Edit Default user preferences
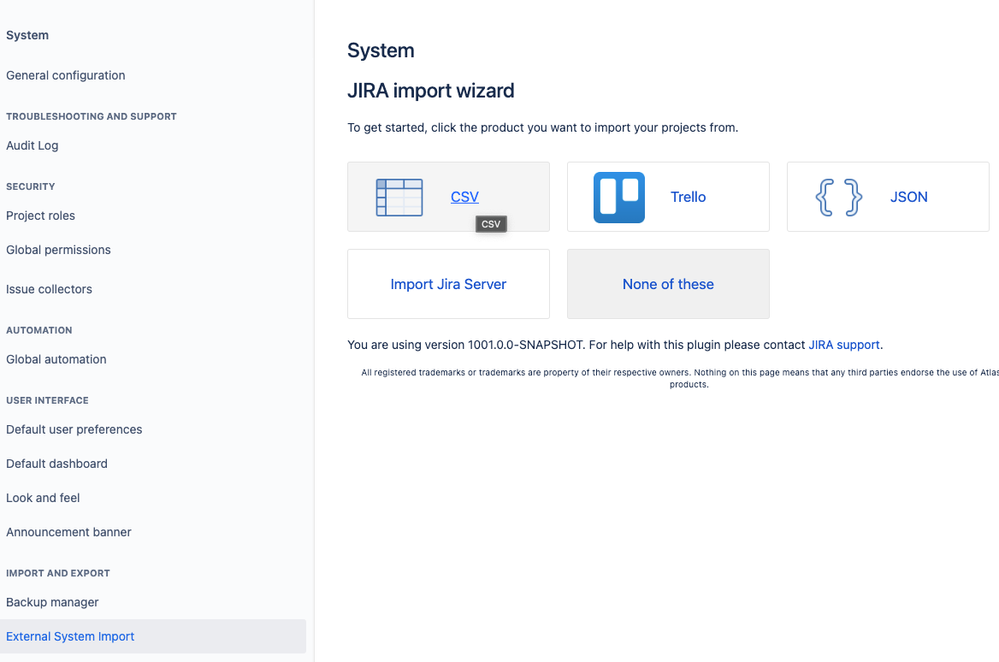Viewport: 999px width, 662px height. 74,428
